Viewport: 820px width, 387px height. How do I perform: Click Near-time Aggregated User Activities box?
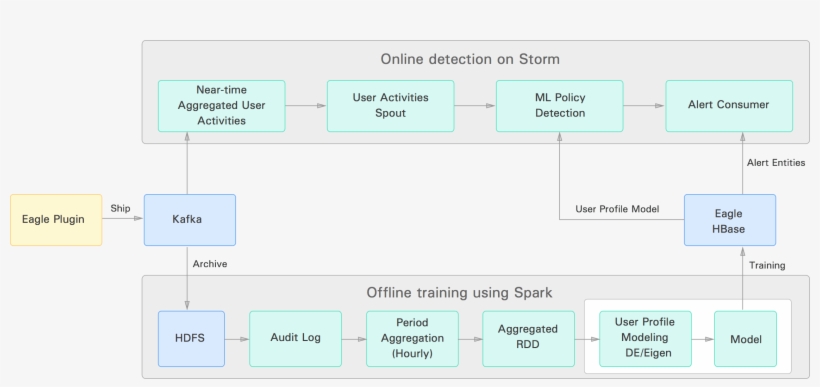coord(222,106)
